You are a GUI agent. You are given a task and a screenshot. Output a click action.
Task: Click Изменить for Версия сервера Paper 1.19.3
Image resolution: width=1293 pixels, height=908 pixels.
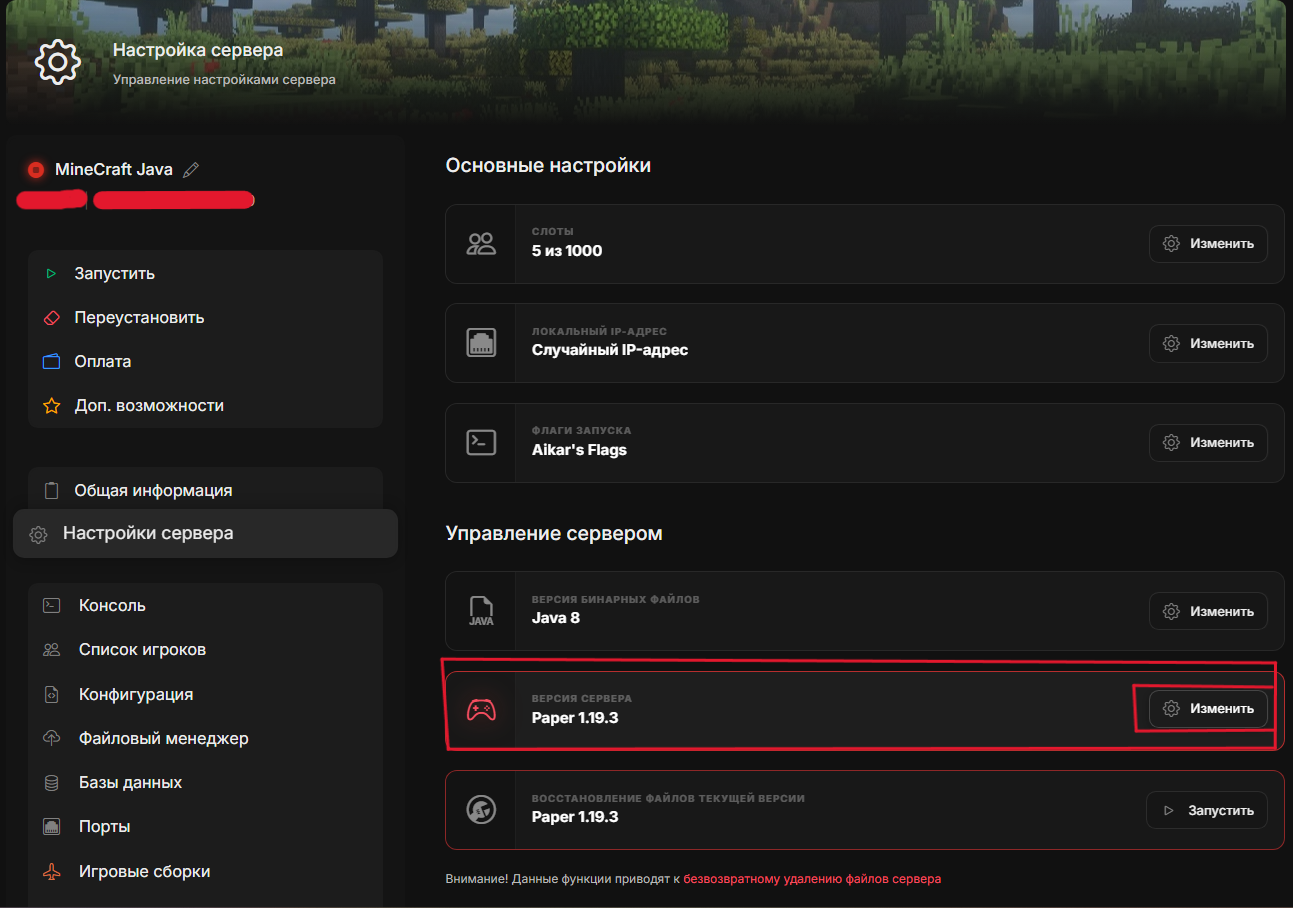(1208, 708)
